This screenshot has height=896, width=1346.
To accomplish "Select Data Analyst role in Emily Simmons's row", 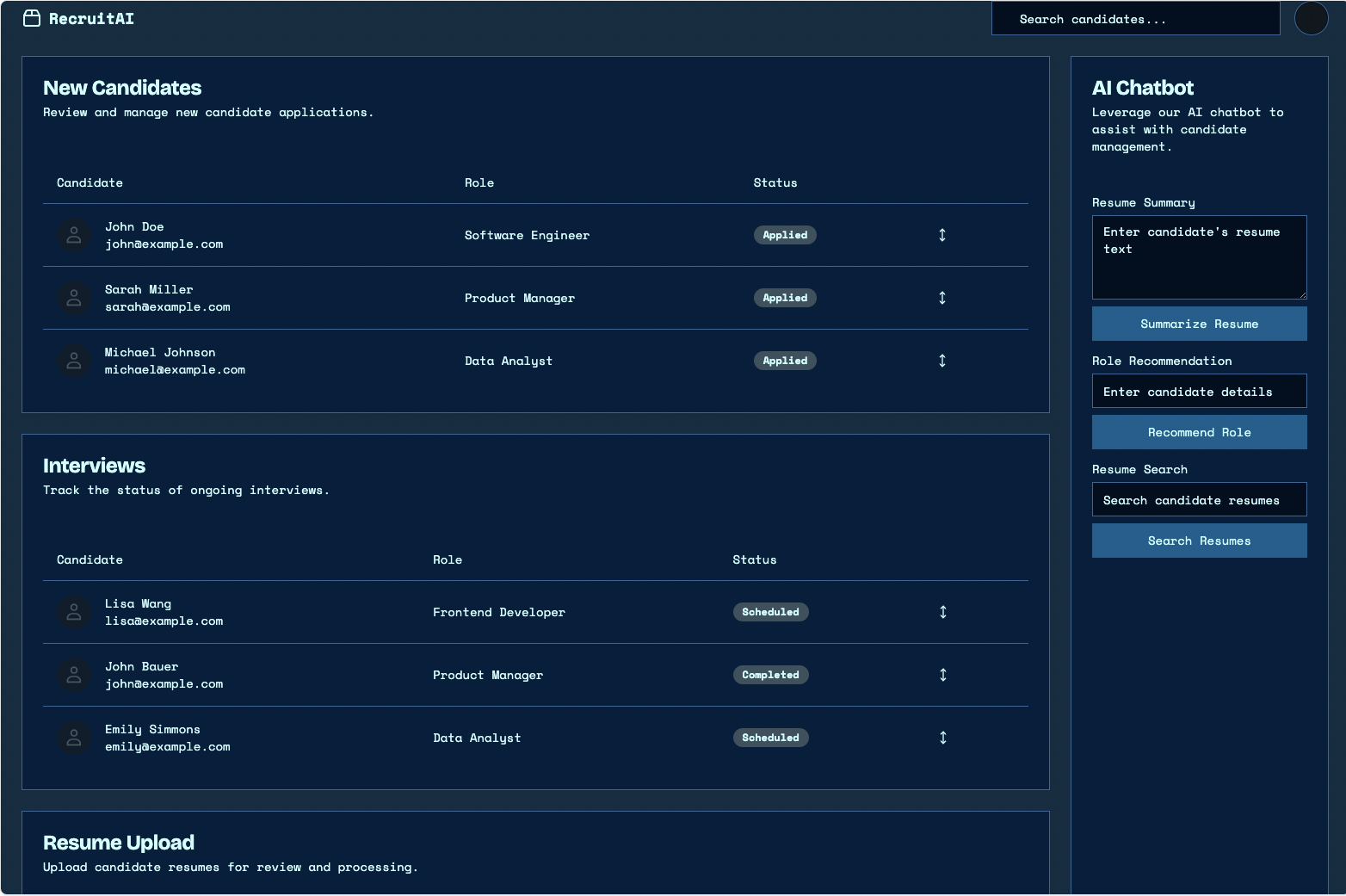I will tap(477, 738).
